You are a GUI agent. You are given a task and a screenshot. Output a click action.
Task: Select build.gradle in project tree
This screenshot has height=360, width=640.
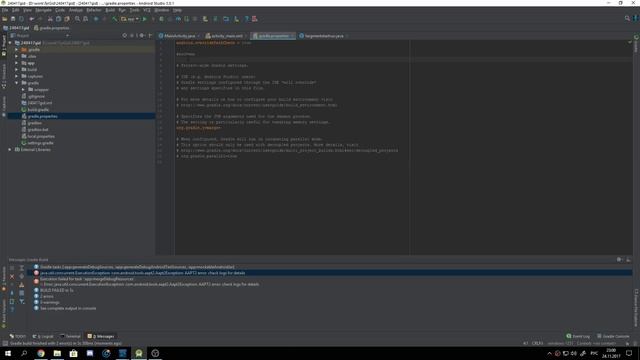point(38,109)
